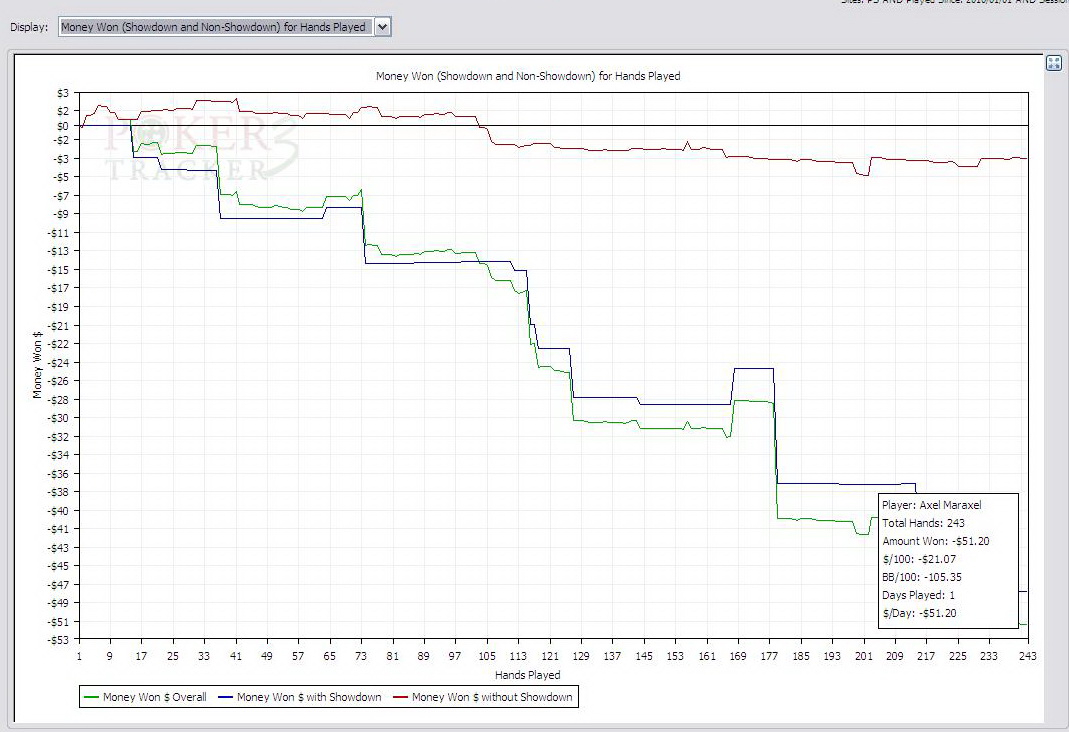This screenshot has width=1069, height=732.
Task: Click the -$53 label on money axis
Action: tap(61, 640)
